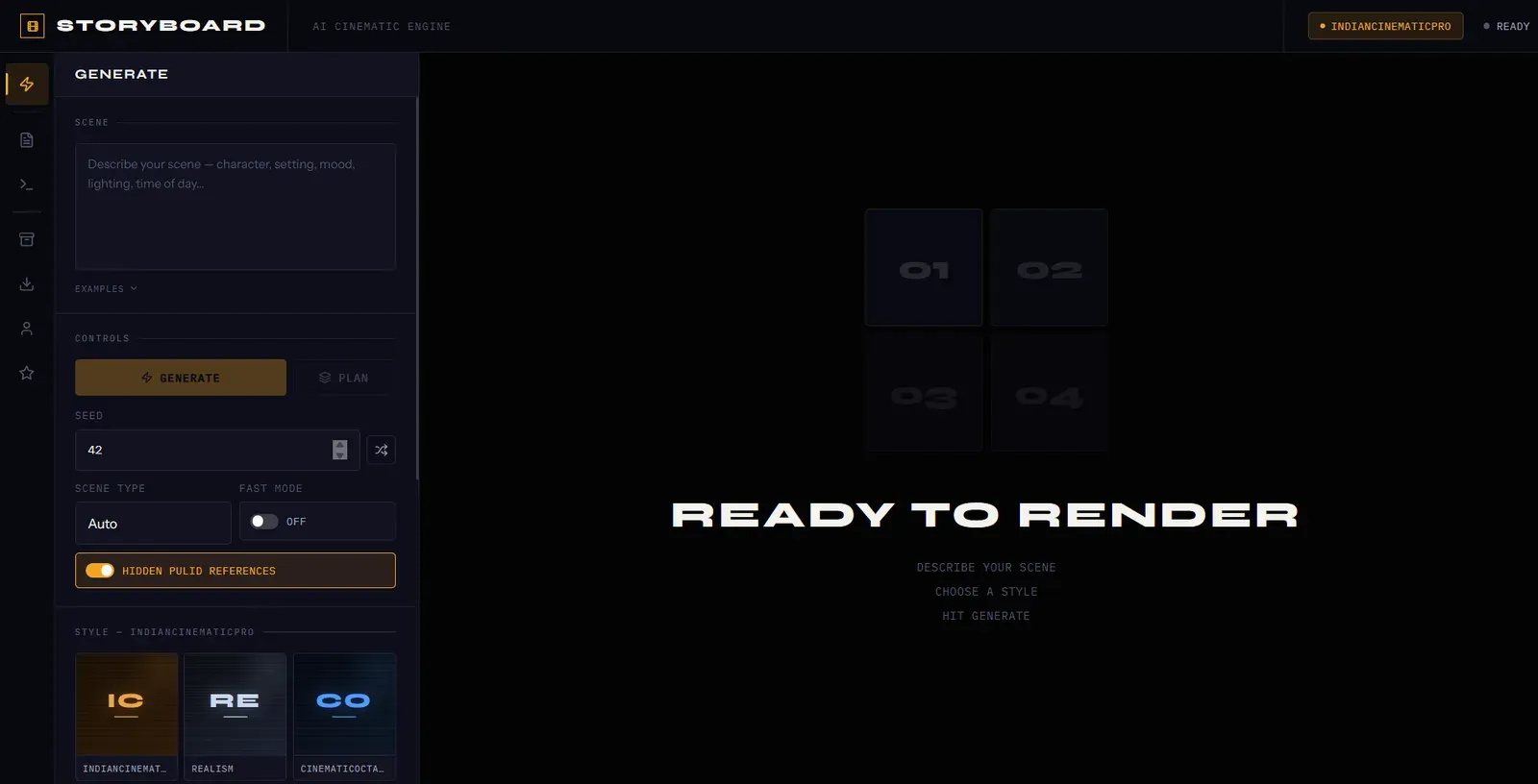This screenshot has width=1538, height=784.
Task: Select the Realism style thumbnail
Action: [236, 717]
